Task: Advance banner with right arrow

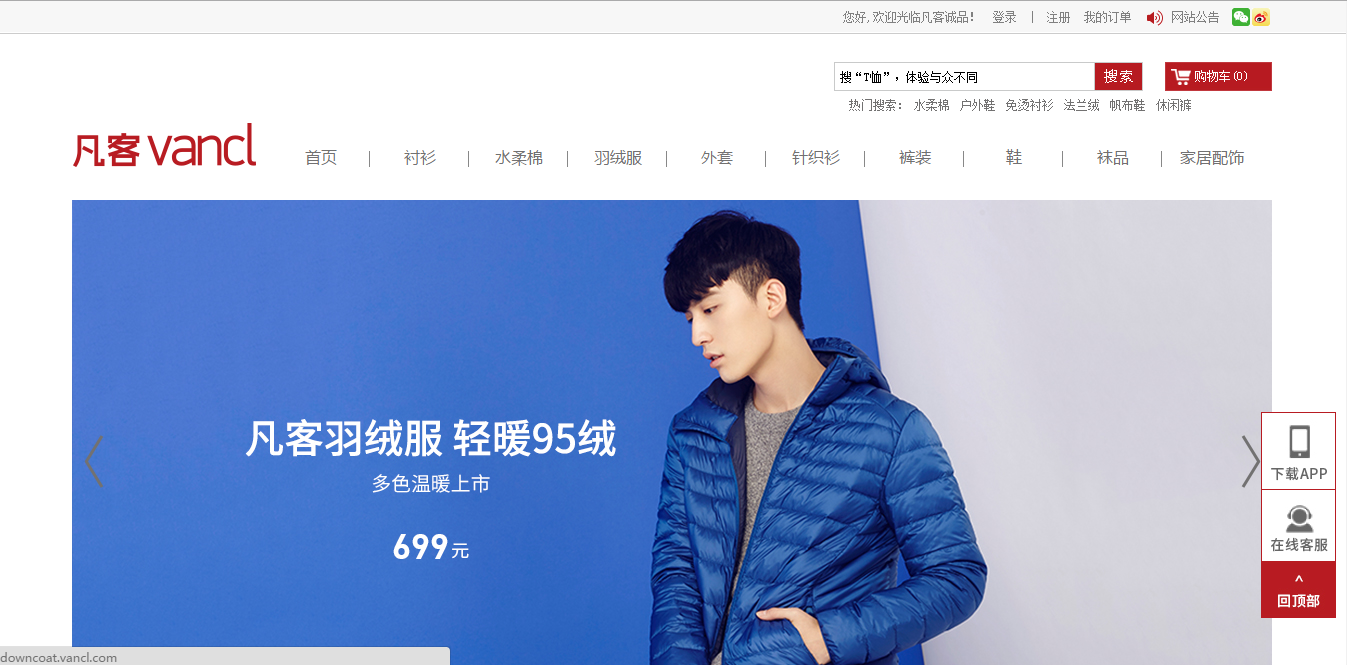Action: tap(1250, 461)
